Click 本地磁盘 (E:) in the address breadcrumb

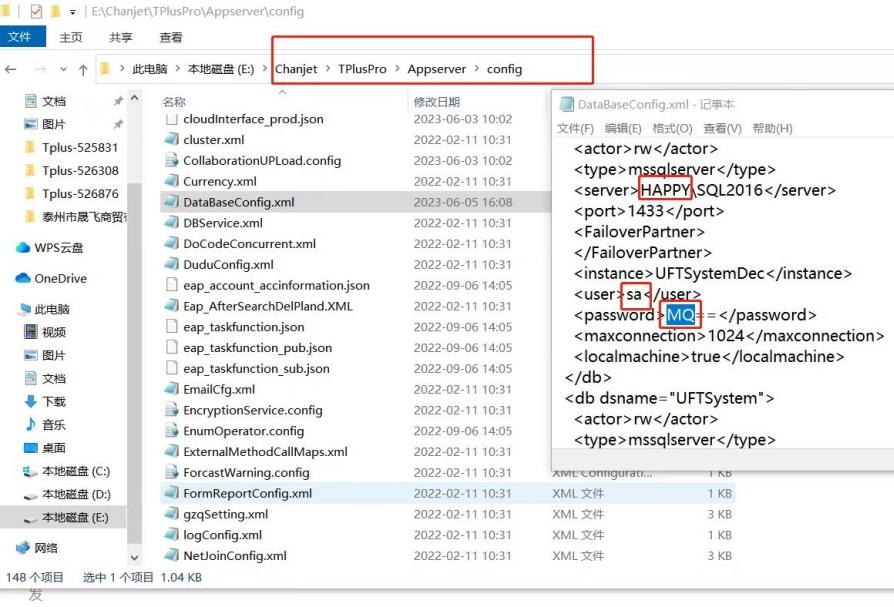tap(221, 69)
